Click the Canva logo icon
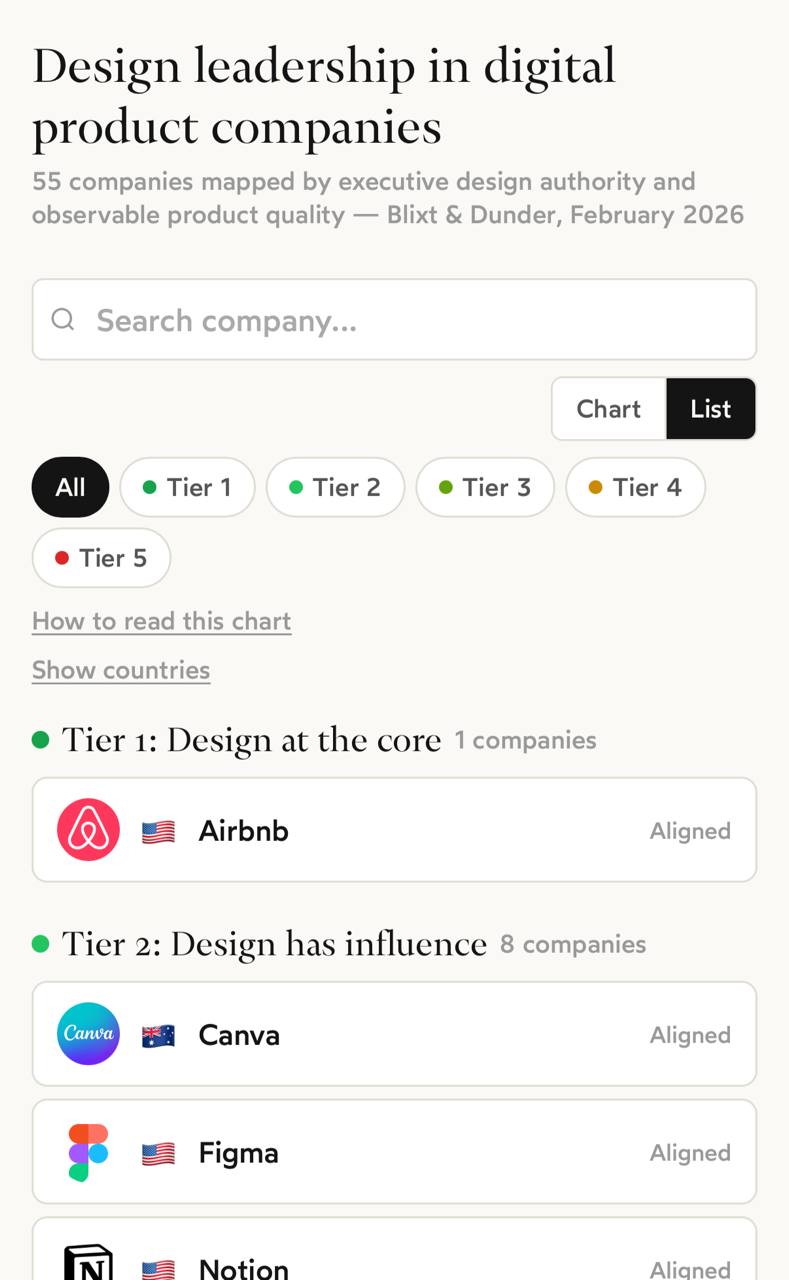 [x=88, y=1034]
